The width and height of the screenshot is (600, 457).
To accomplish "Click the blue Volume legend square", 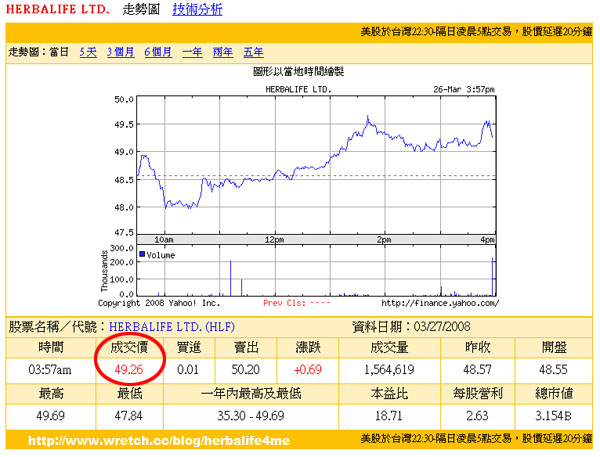I will pyautogui.click(x=142, y=254).
